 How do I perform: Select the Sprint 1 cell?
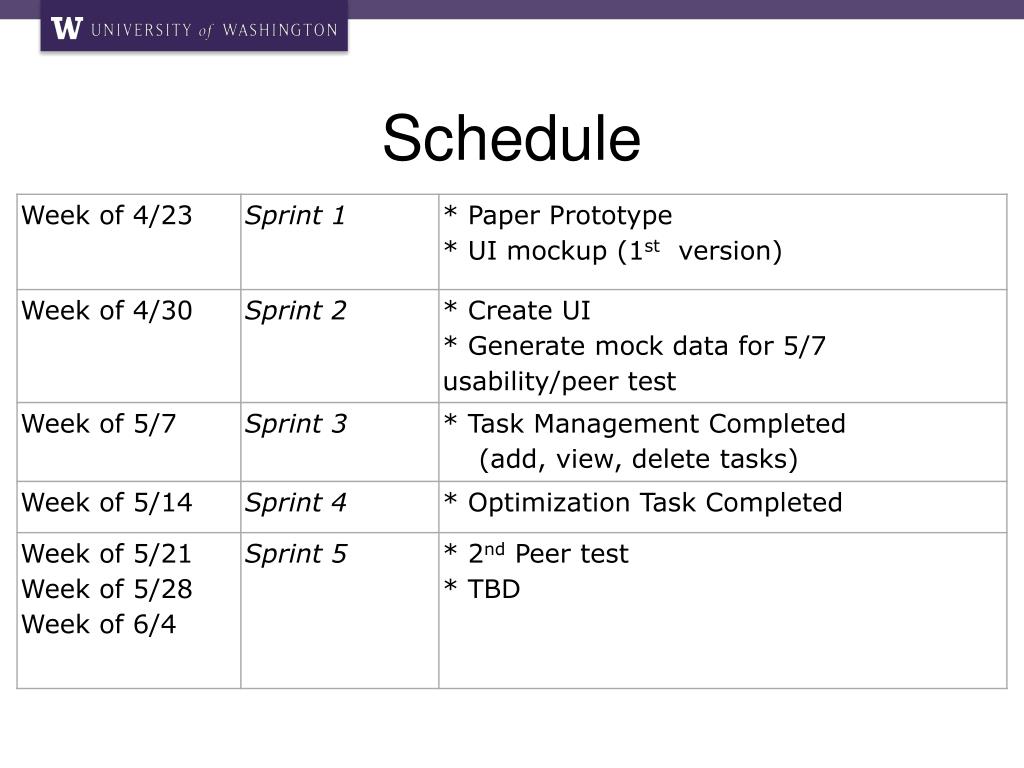click(296, 216)
